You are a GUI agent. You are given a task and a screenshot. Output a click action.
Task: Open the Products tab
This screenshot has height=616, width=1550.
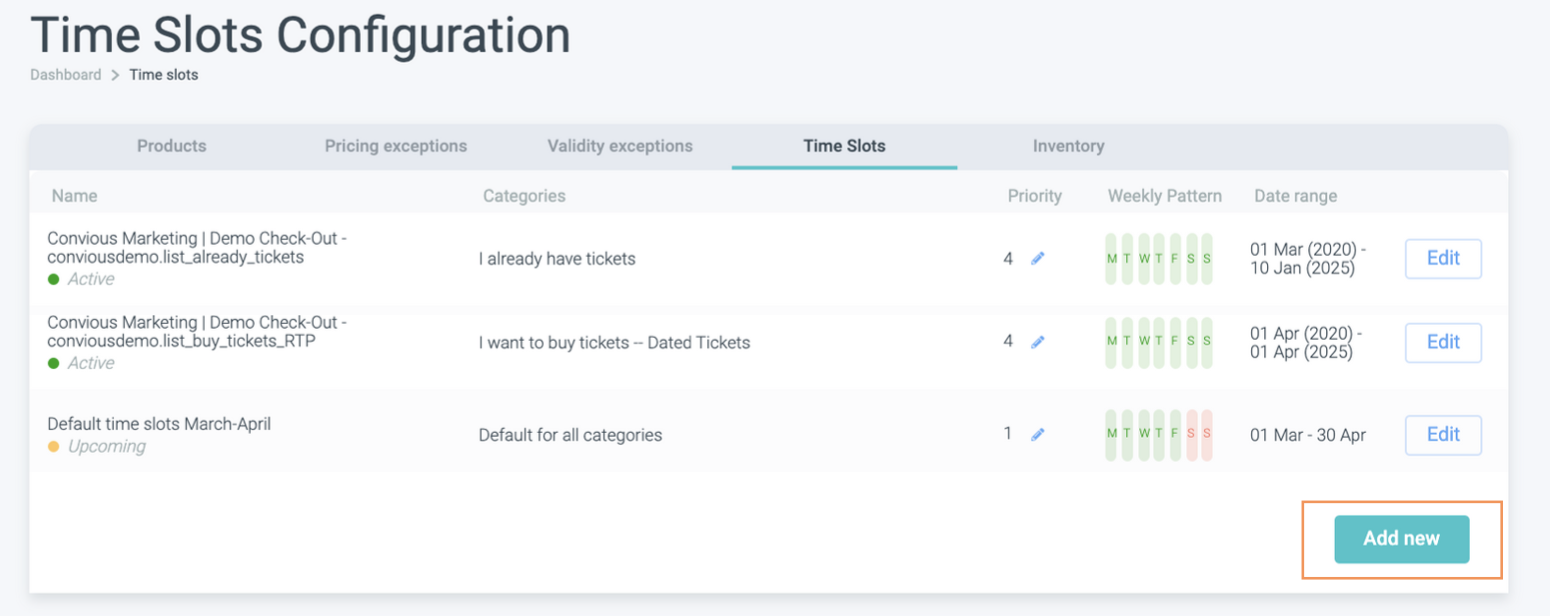pyautogui.click(x=171, y=146)
